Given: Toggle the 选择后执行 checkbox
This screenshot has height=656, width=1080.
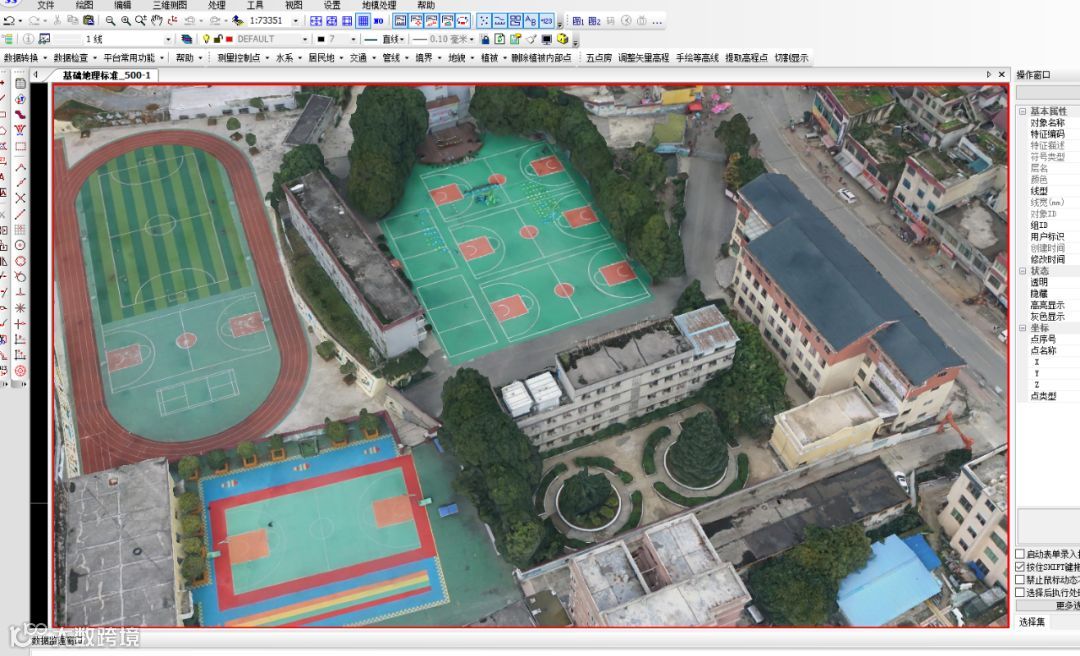Looking at the screenshot, I should pyautogui.click(x=1020, y=593).
